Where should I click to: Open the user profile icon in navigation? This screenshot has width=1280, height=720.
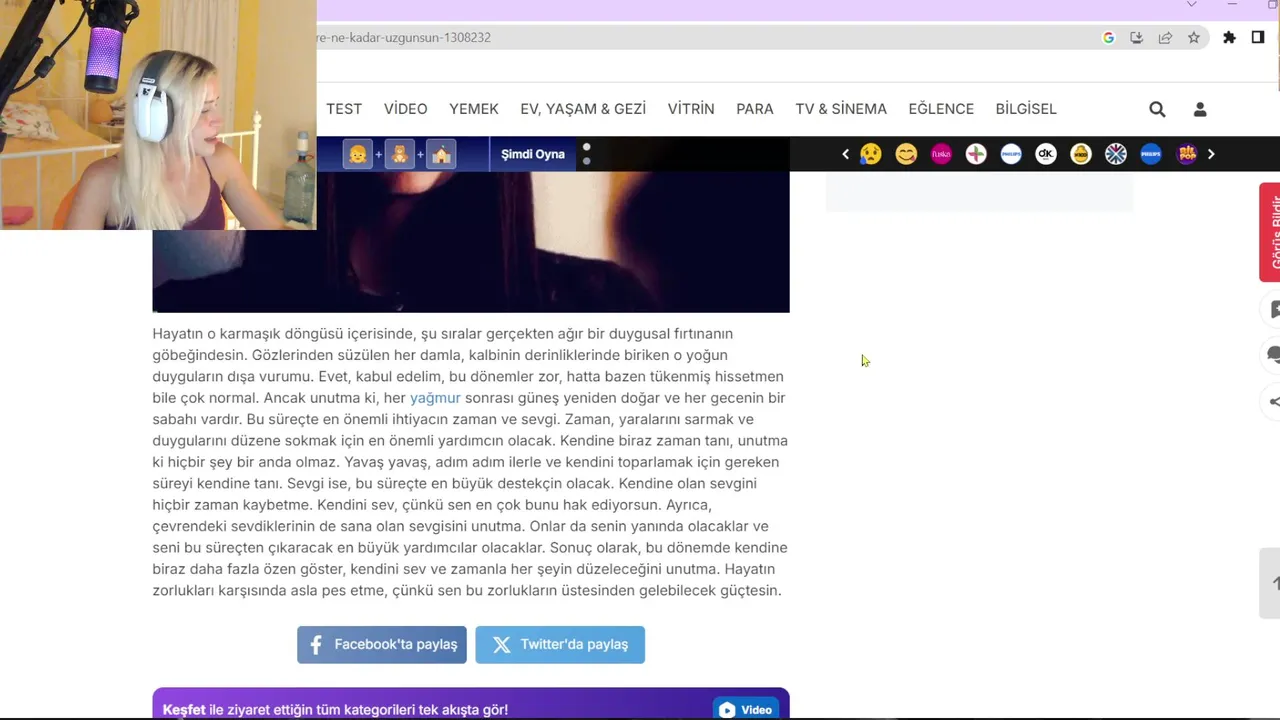click(1200, 109)
